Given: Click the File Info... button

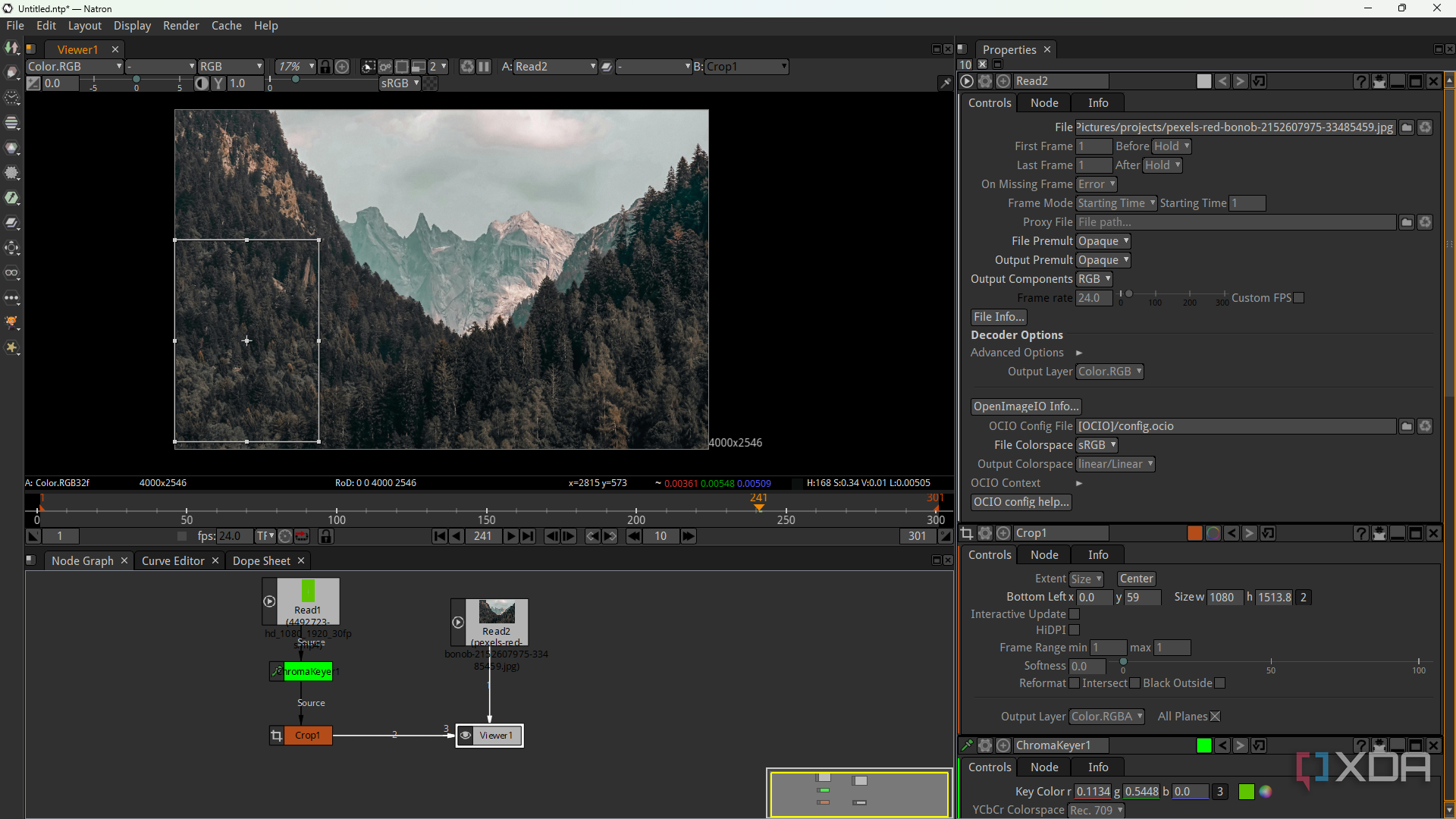Looking at the screenshot, I should coord(999,317).
